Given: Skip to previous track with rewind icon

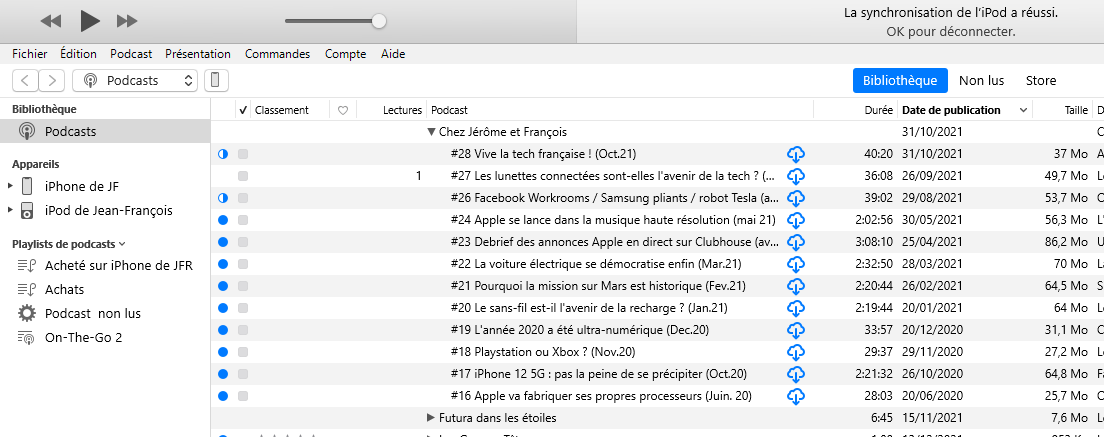Looking at the screenshot, I should click(51, 21).
